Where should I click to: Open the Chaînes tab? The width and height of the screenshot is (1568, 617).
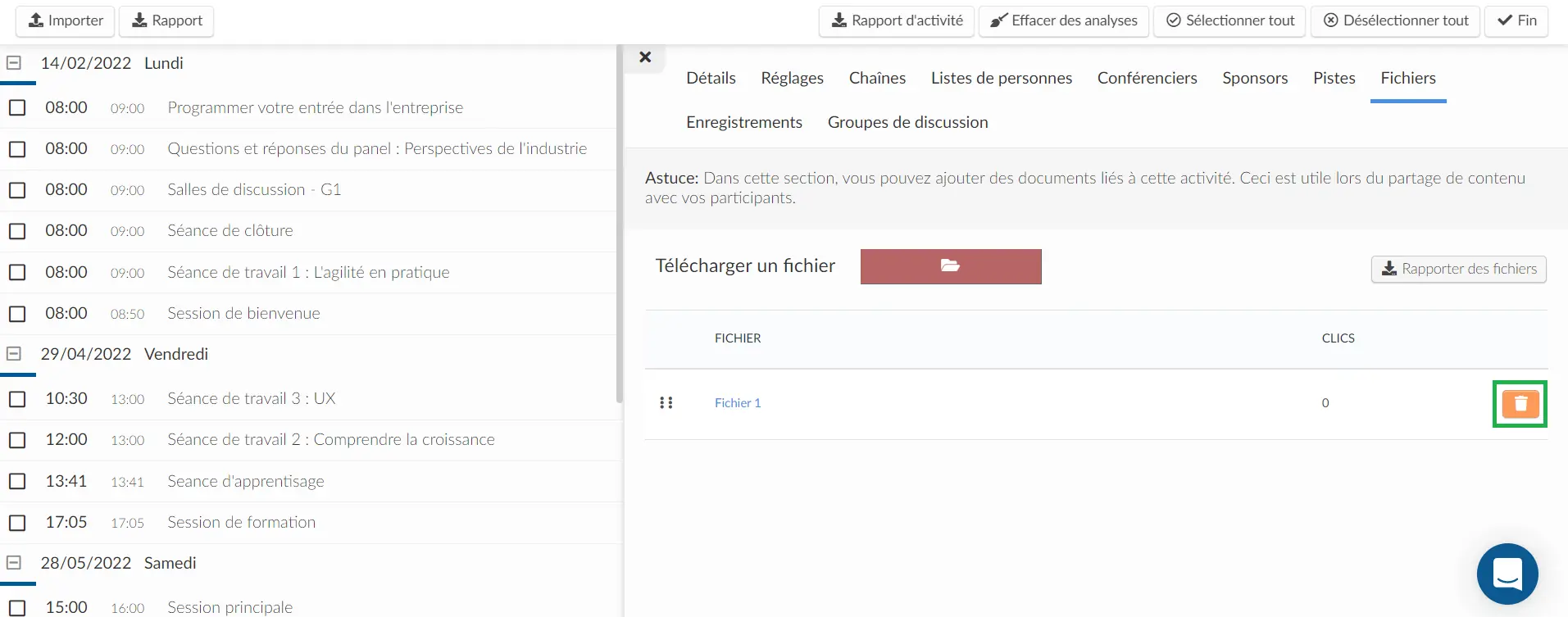pos(877,78)
